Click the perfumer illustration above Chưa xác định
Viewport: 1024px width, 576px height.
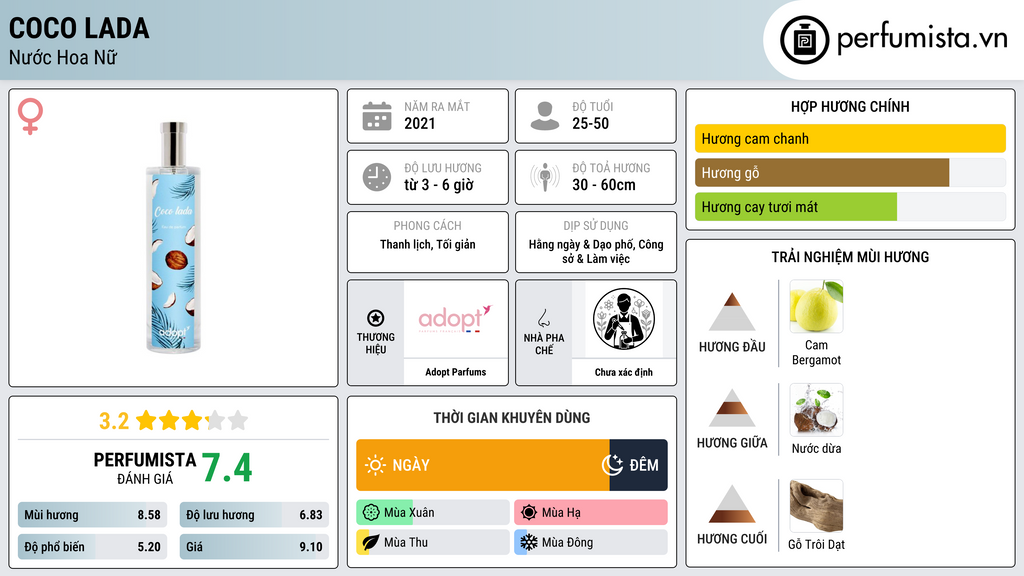tap(624, 319)
